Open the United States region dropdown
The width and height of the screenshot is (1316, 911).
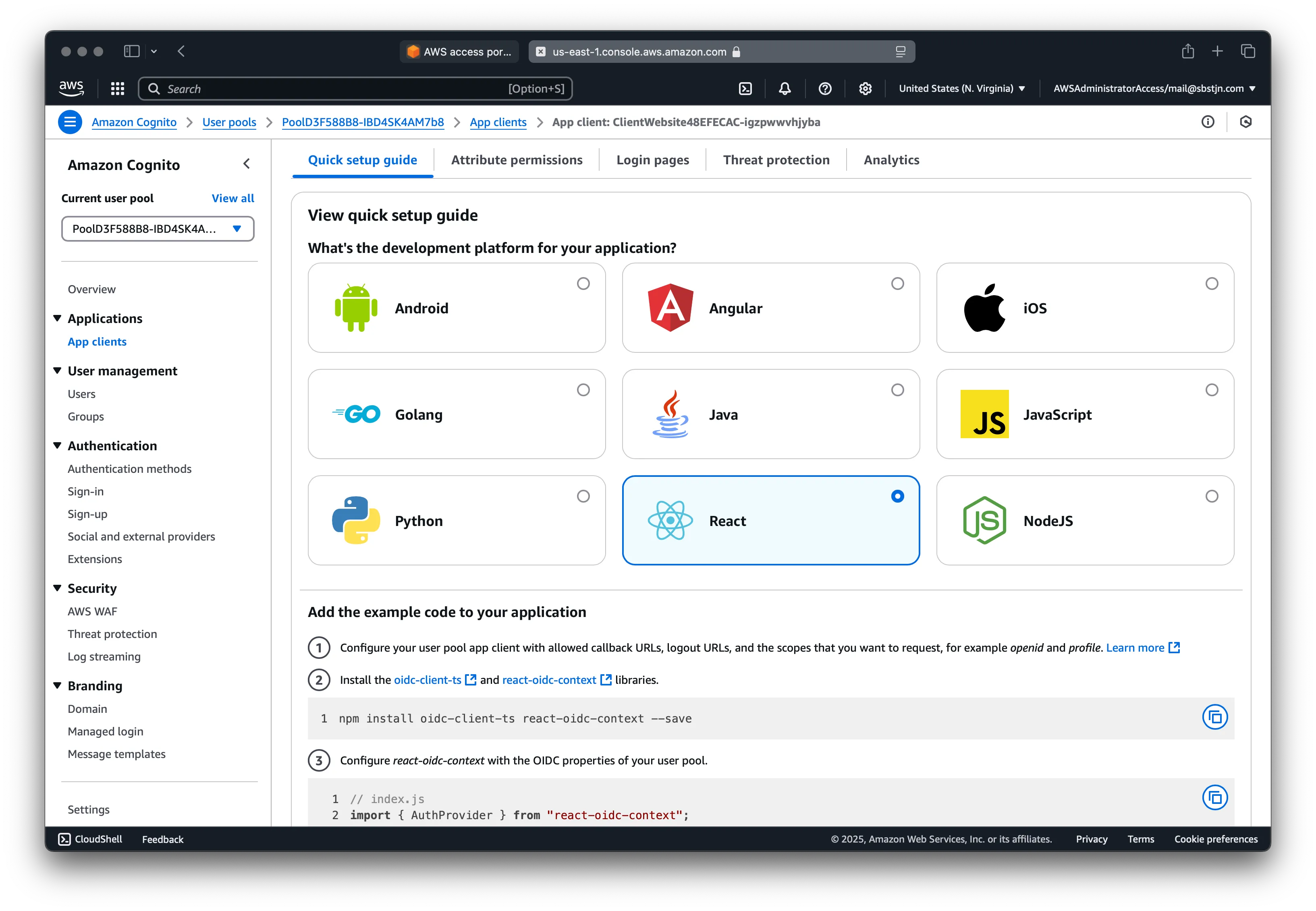pyautogui.click(x=962, y=89)
